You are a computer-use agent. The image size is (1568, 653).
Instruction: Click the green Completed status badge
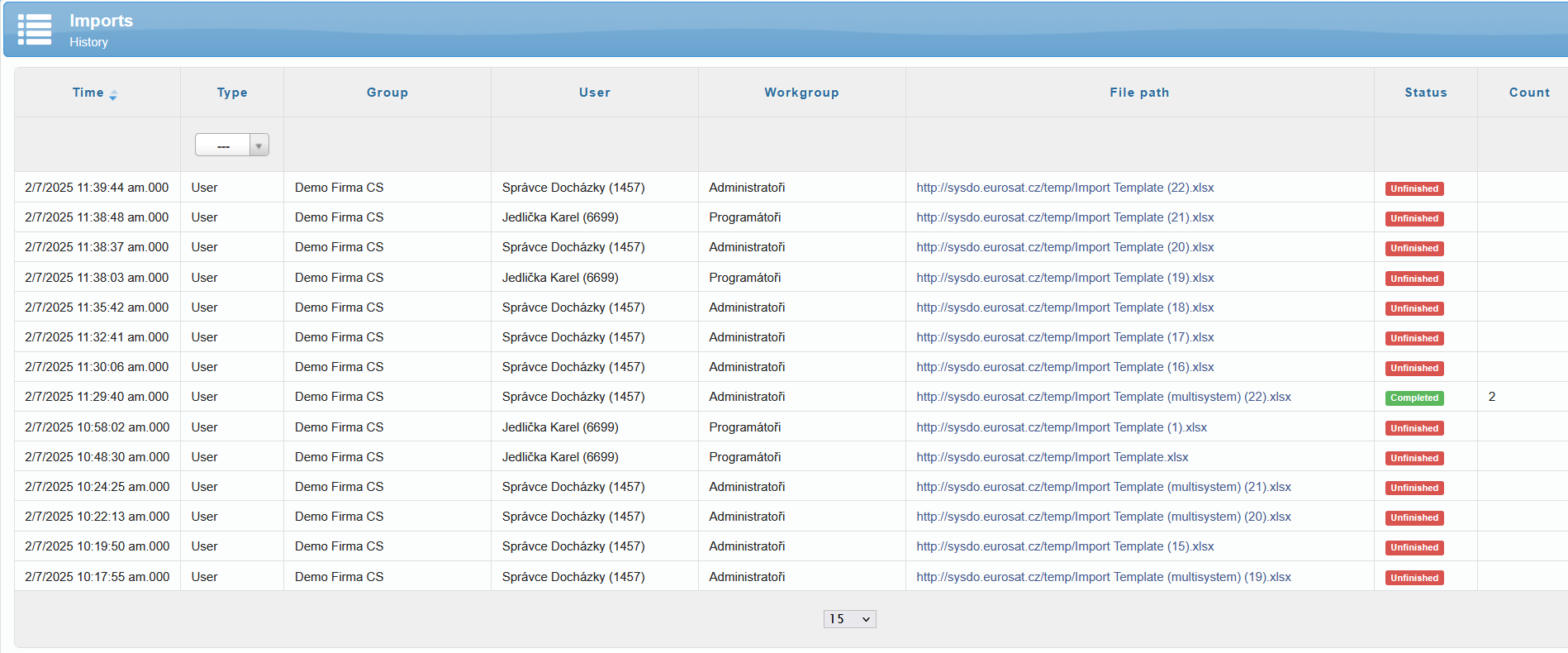[x=1414, y=398]
